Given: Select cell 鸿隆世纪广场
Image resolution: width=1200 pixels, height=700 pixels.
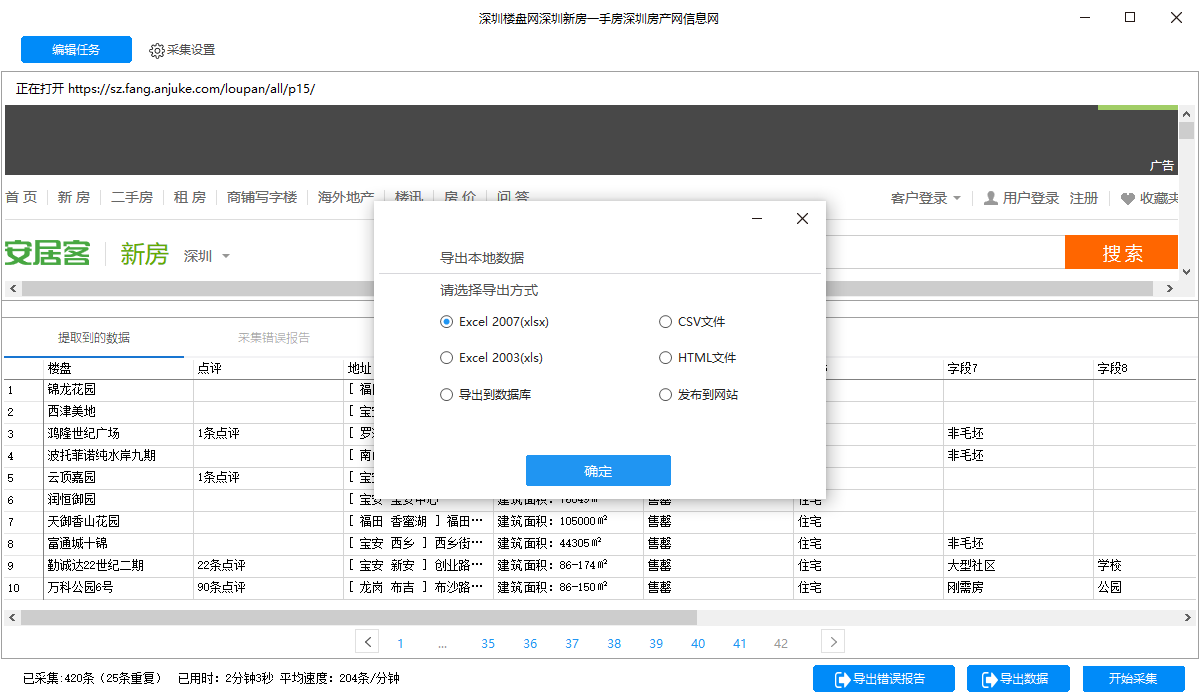Looking at the screenshot, I should pos(118,433).
